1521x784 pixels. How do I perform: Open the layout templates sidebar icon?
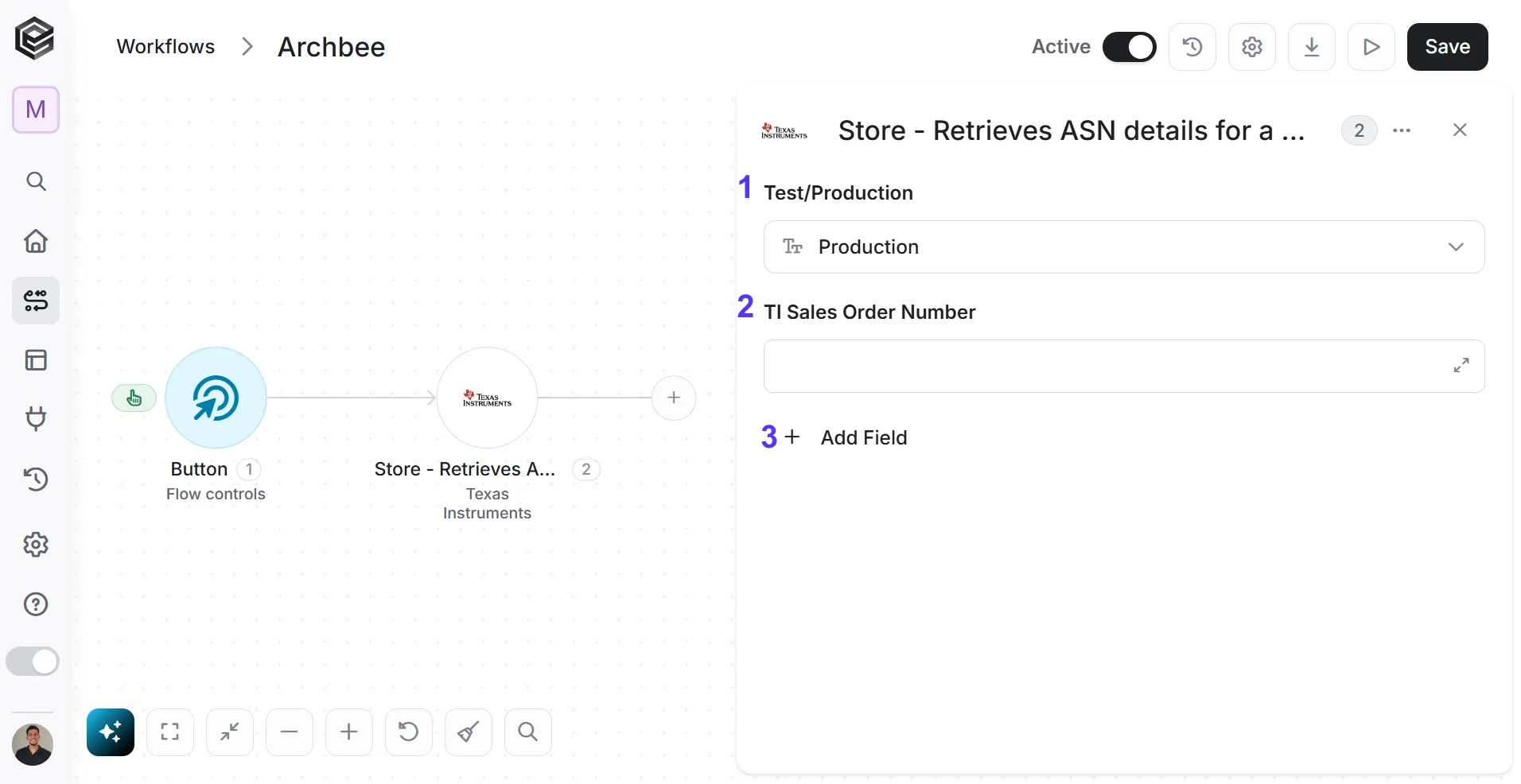[x=36, y=360]
